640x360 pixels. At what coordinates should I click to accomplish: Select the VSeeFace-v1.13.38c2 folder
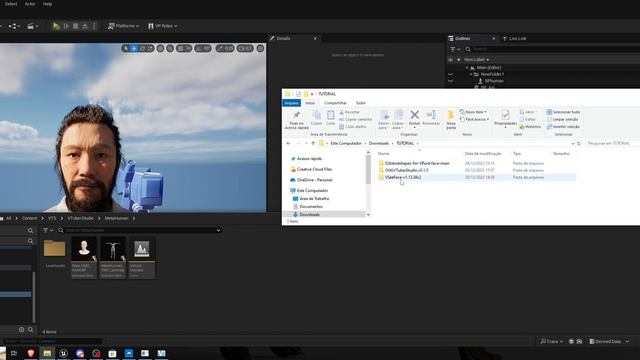pyautogui.click(x=403, y=178)
